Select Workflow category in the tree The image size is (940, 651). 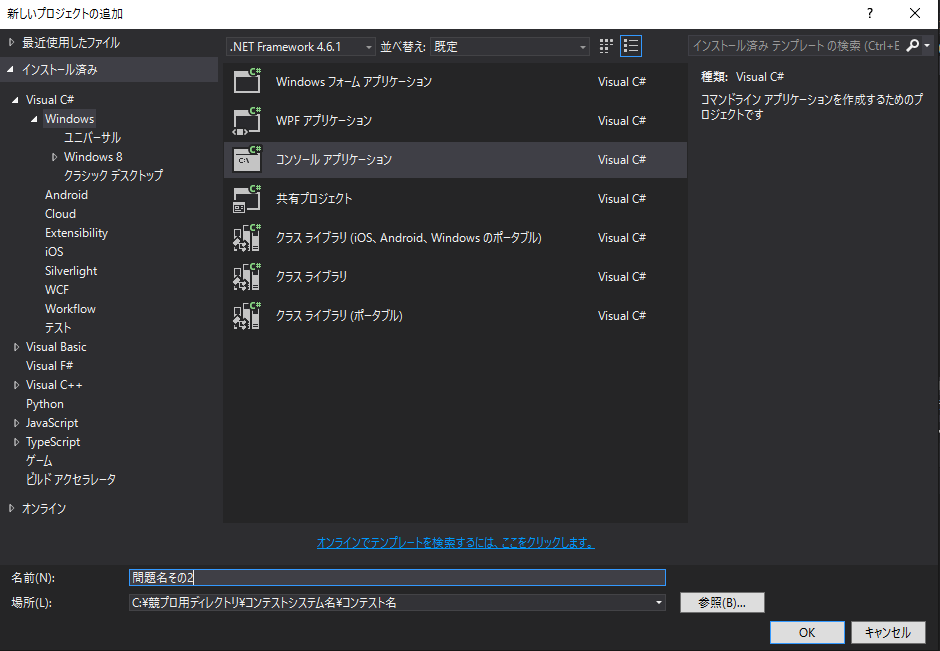tap(70, 309)
